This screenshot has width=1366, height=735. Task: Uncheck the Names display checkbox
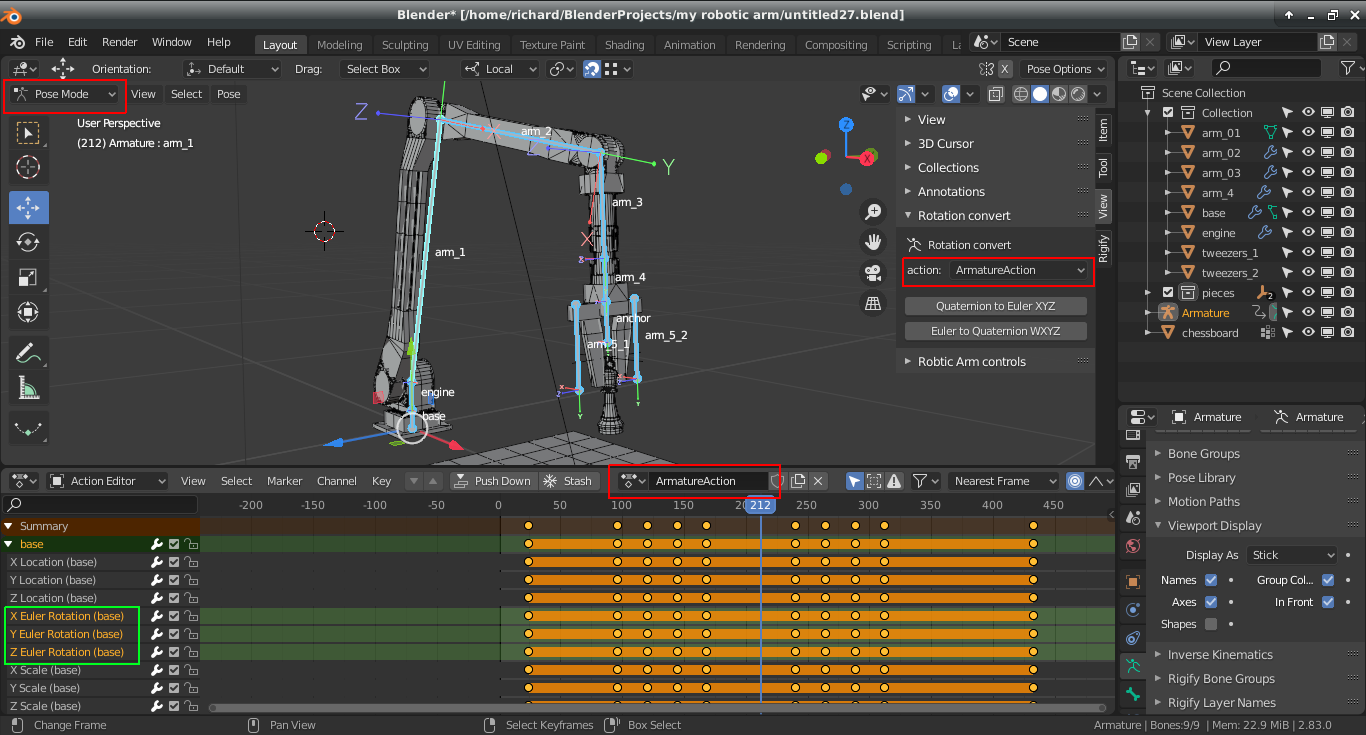pos(1211,580)
